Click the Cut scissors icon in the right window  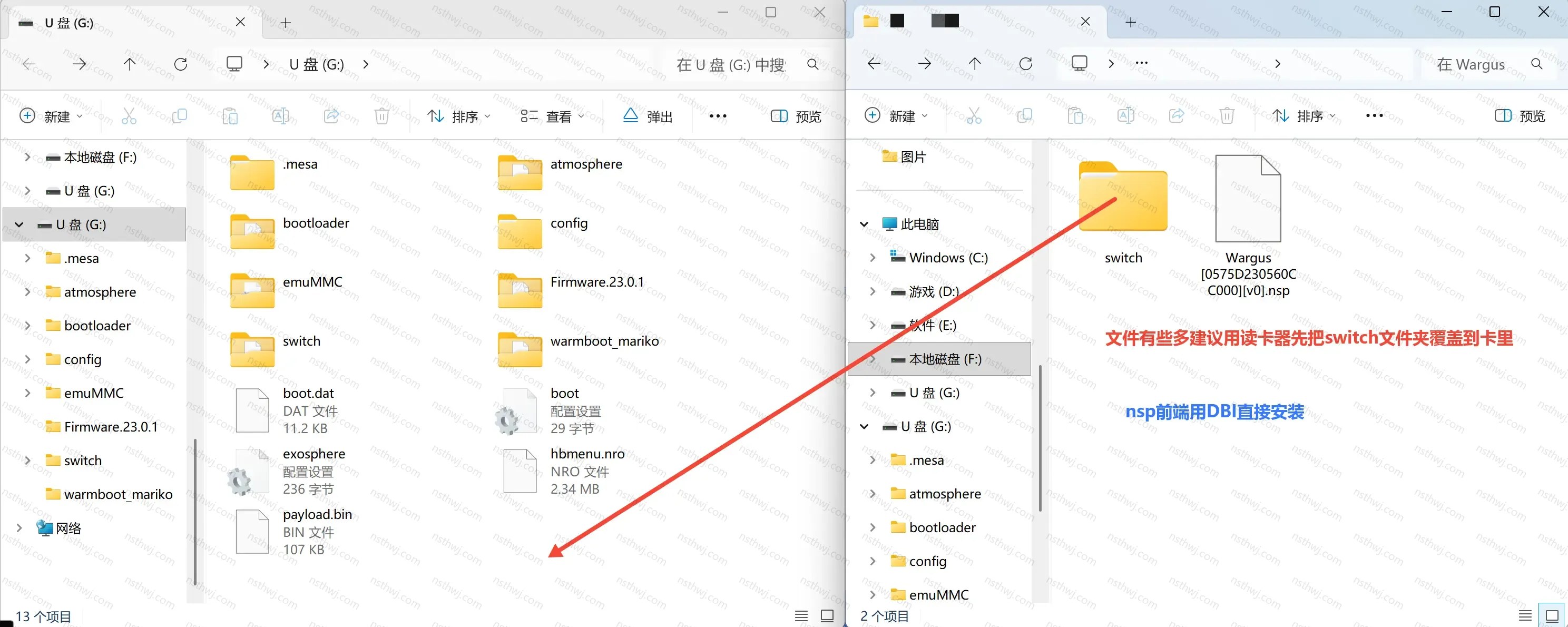pyautogui.click(x=974, y=115)
